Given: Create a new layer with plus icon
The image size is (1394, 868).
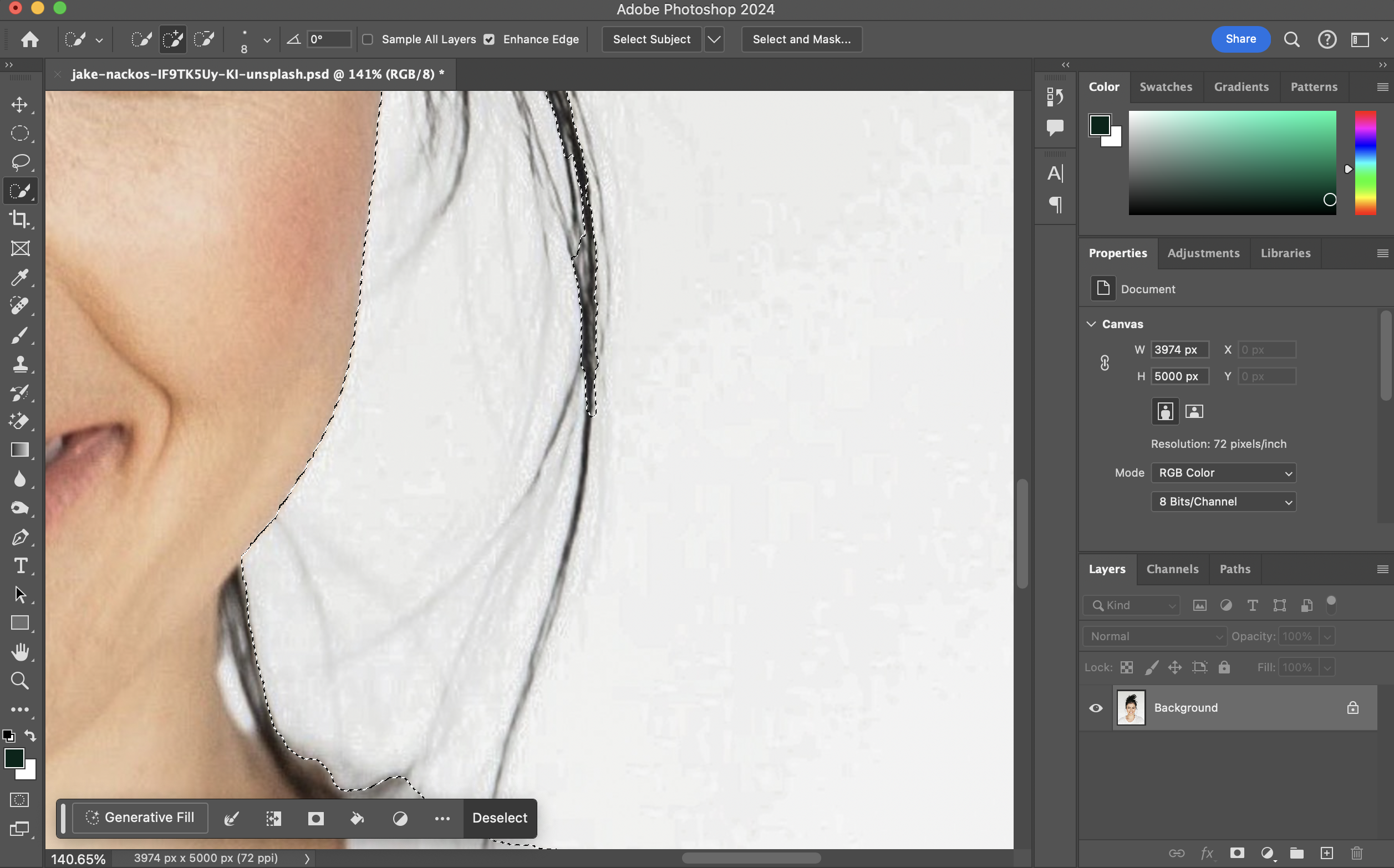Looking at the screenshot, I should (x=1326, y=853).
